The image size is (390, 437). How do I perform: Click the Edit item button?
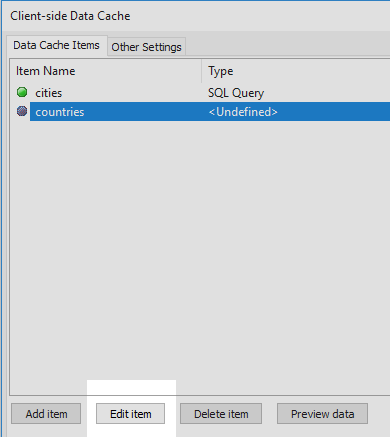(131, 414)
